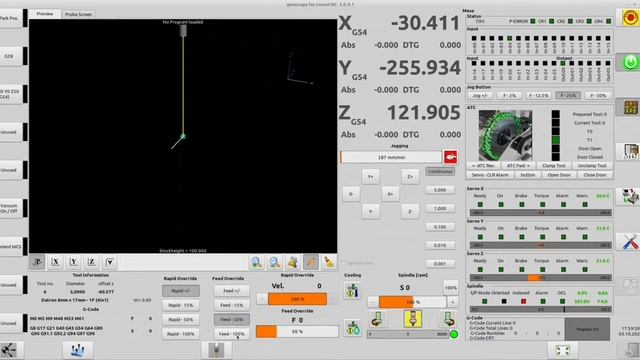The width and height of the screenshot is (640, 360).
Task: Select the 5.000 jog increment
Action: (440, 190)
